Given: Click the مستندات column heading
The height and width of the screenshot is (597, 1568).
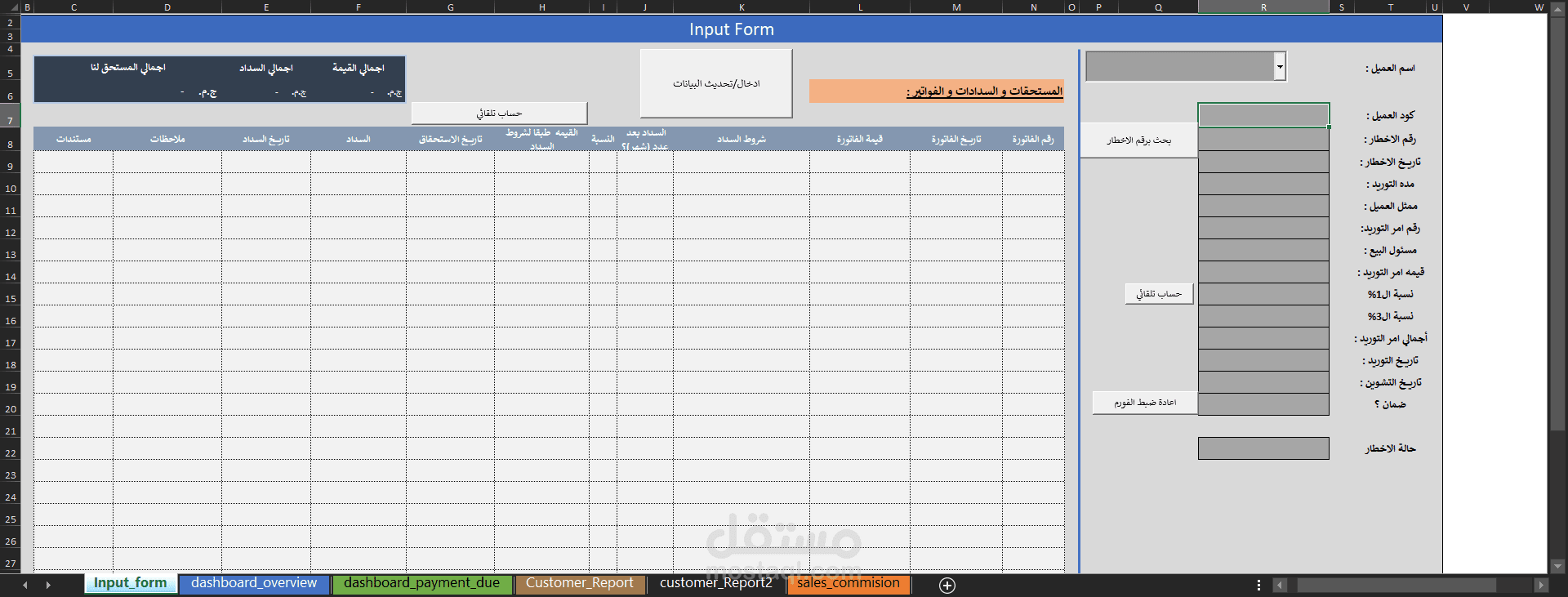Looking at the screenshot, I should 73,139.
